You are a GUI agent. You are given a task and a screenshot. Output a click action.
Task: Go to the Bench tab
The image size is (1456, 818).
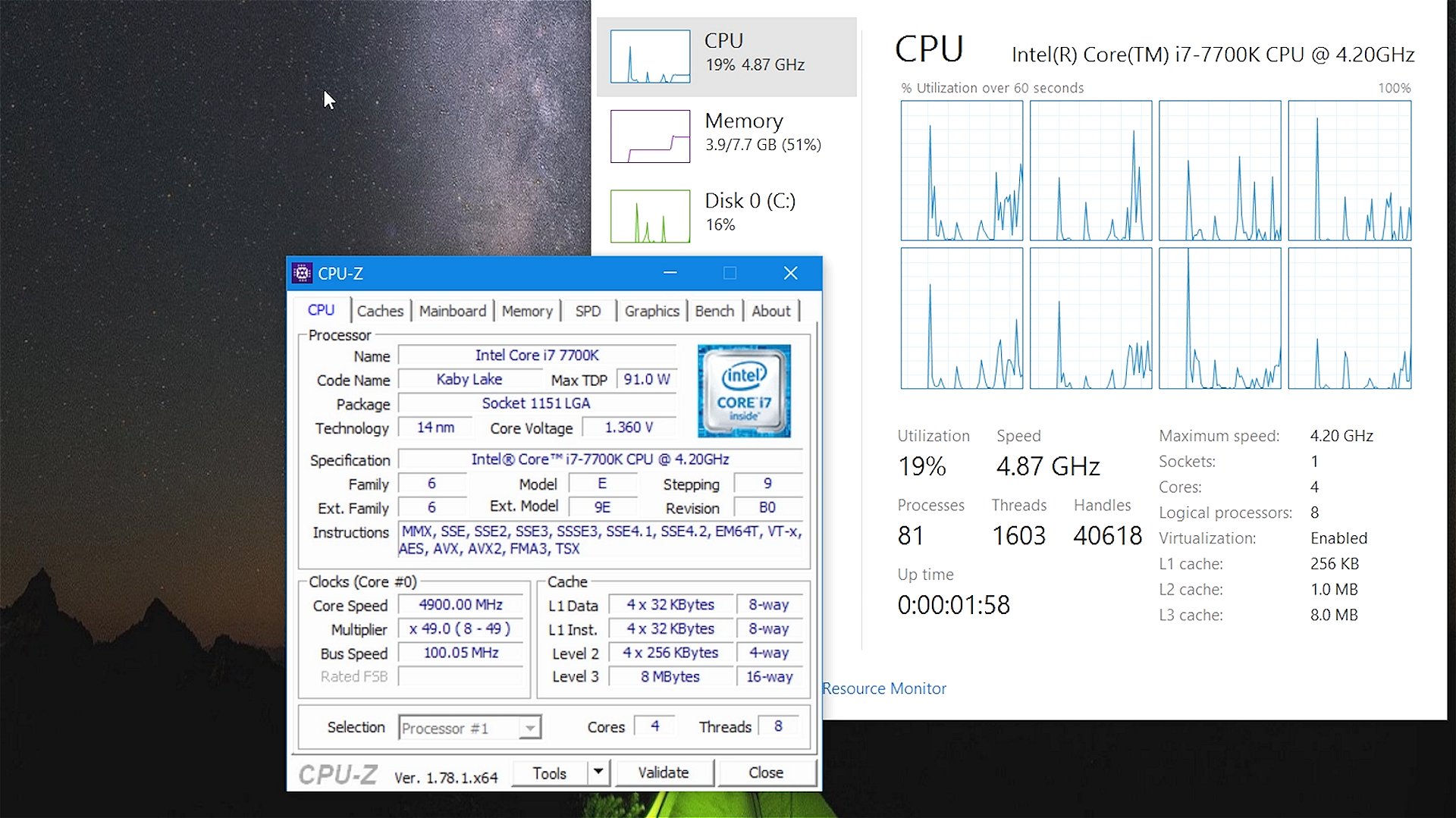point(714,311)
